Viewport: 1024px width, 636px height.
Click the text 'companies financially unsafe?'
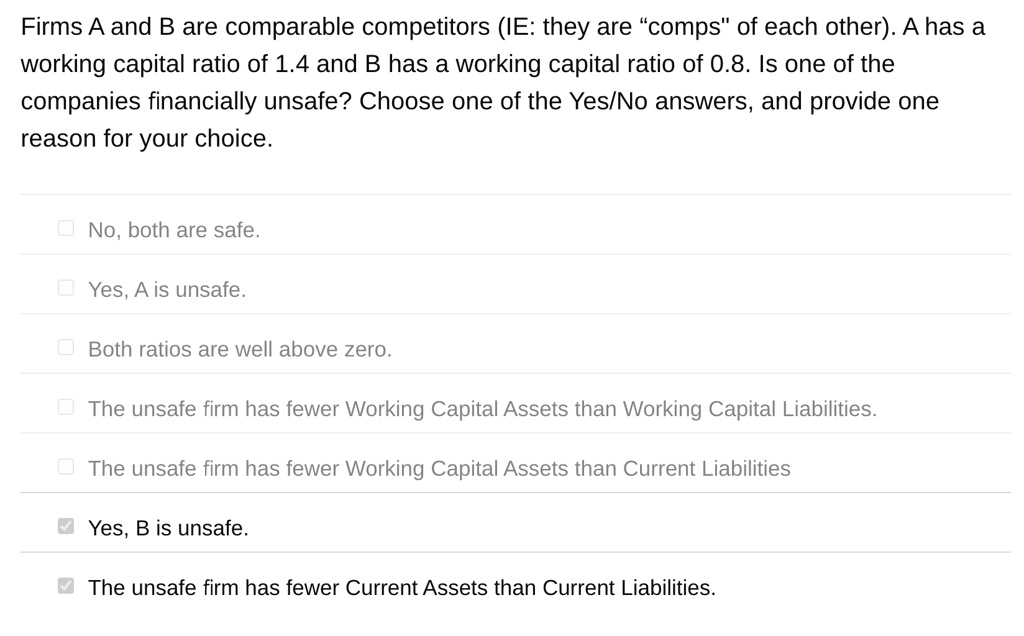pyautogui.click(x=187, y=102)
